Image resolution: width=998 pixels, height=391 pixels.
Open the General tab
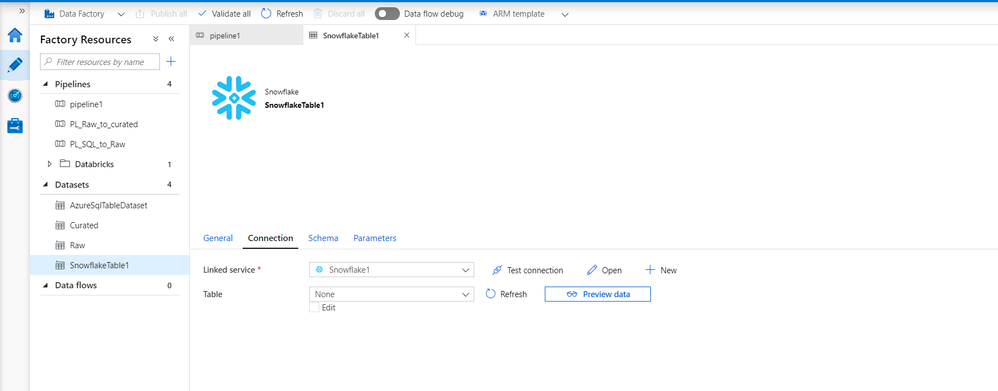218,238
